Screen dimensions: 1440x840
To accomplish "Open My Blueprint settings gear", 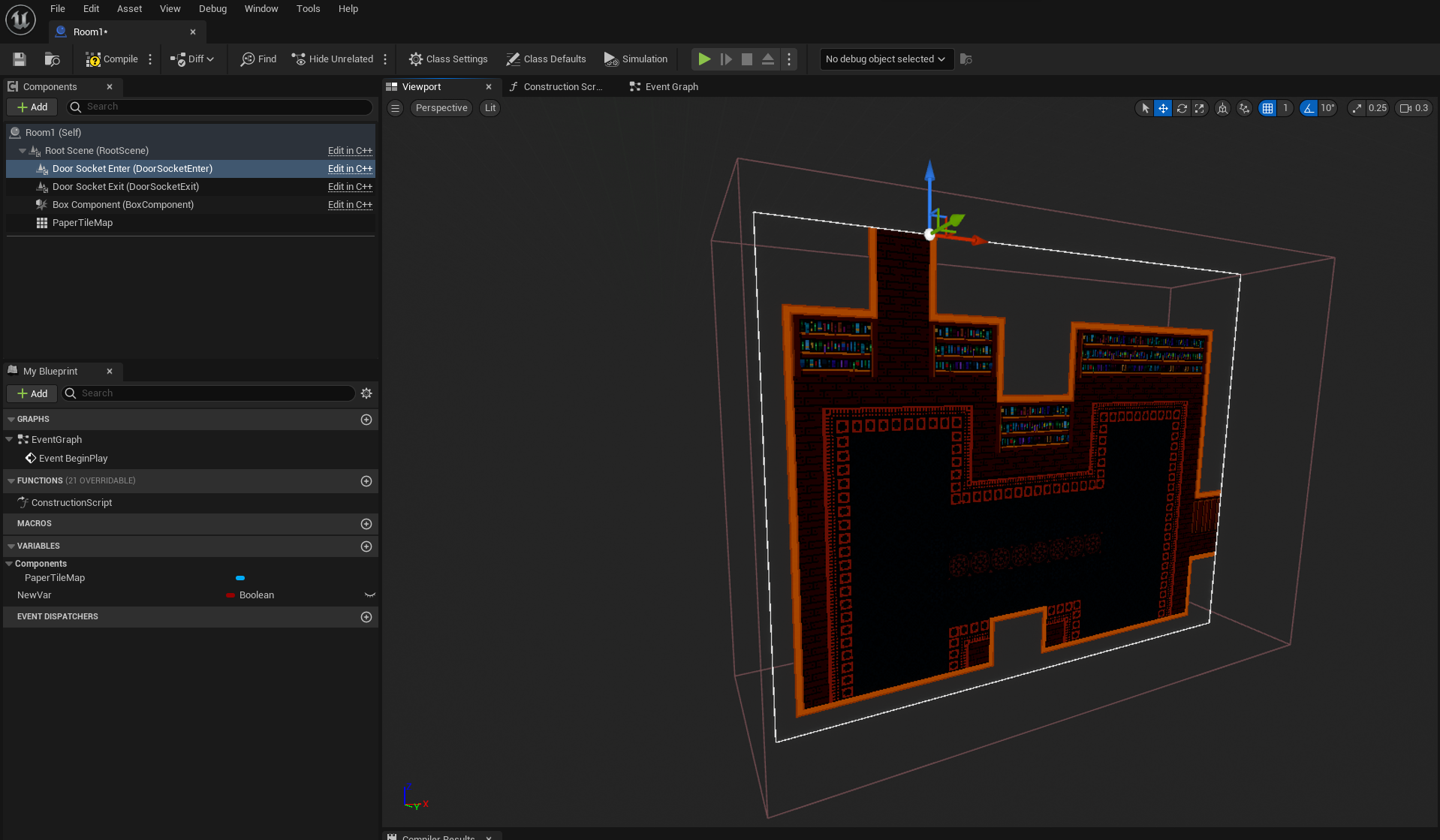I will pos(366,393).
